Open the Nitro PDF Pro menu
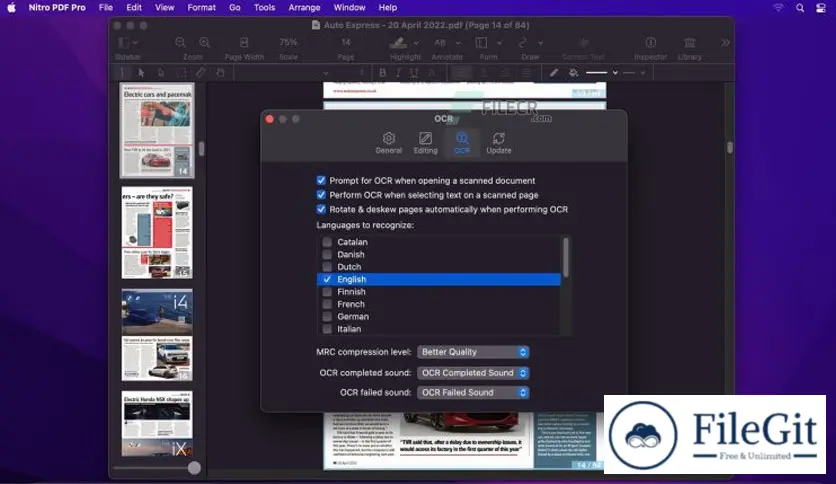The width and height of the screenshot is (836, 484). 57,8
